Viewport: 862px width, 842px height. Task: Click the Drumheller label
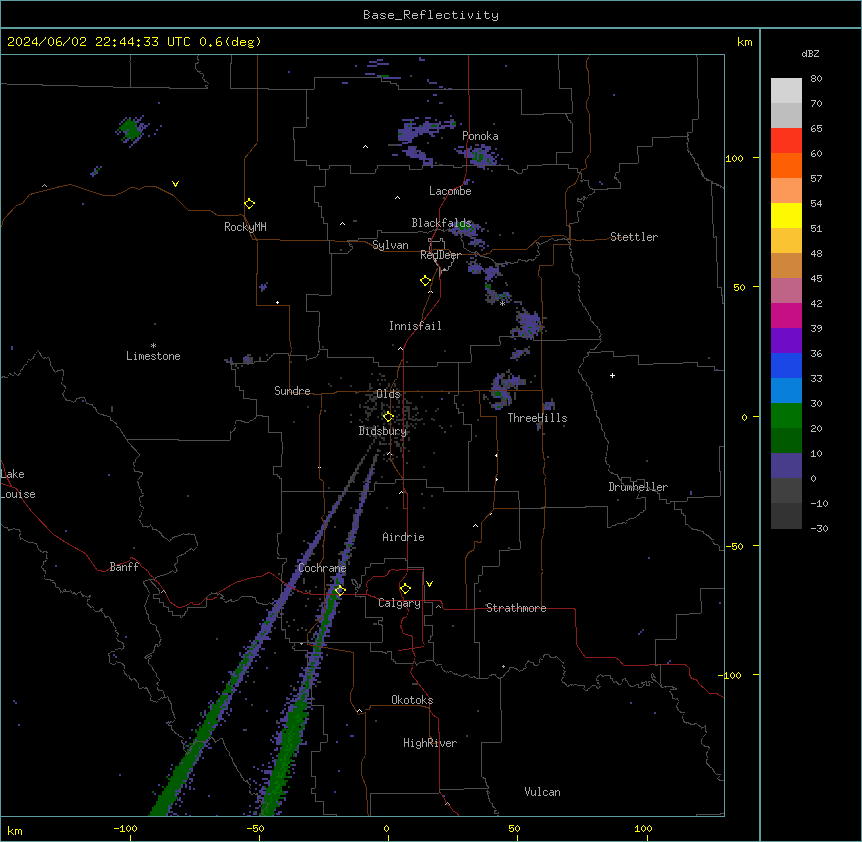[638, 487]
